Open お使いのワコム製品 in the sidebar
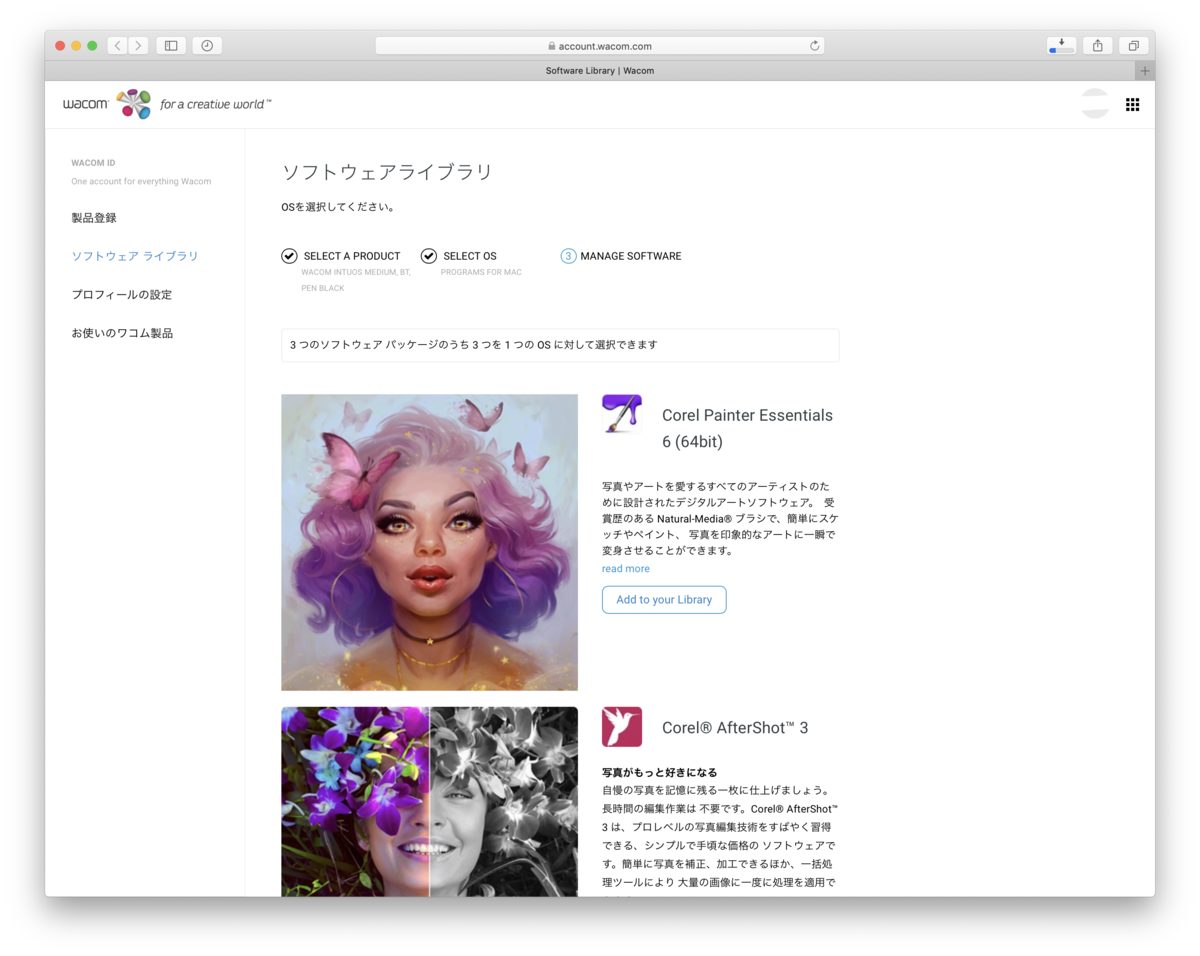 (122, 333)
